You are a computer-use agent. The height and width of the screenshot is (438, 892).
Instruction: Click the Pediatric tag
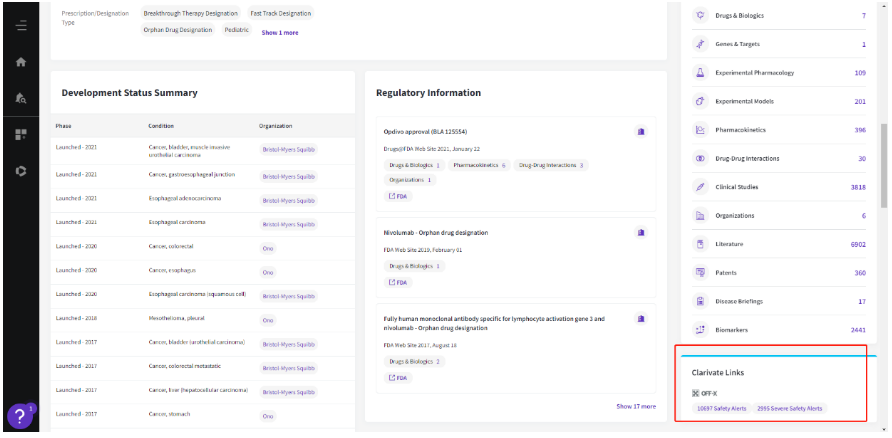pos(237,30)
